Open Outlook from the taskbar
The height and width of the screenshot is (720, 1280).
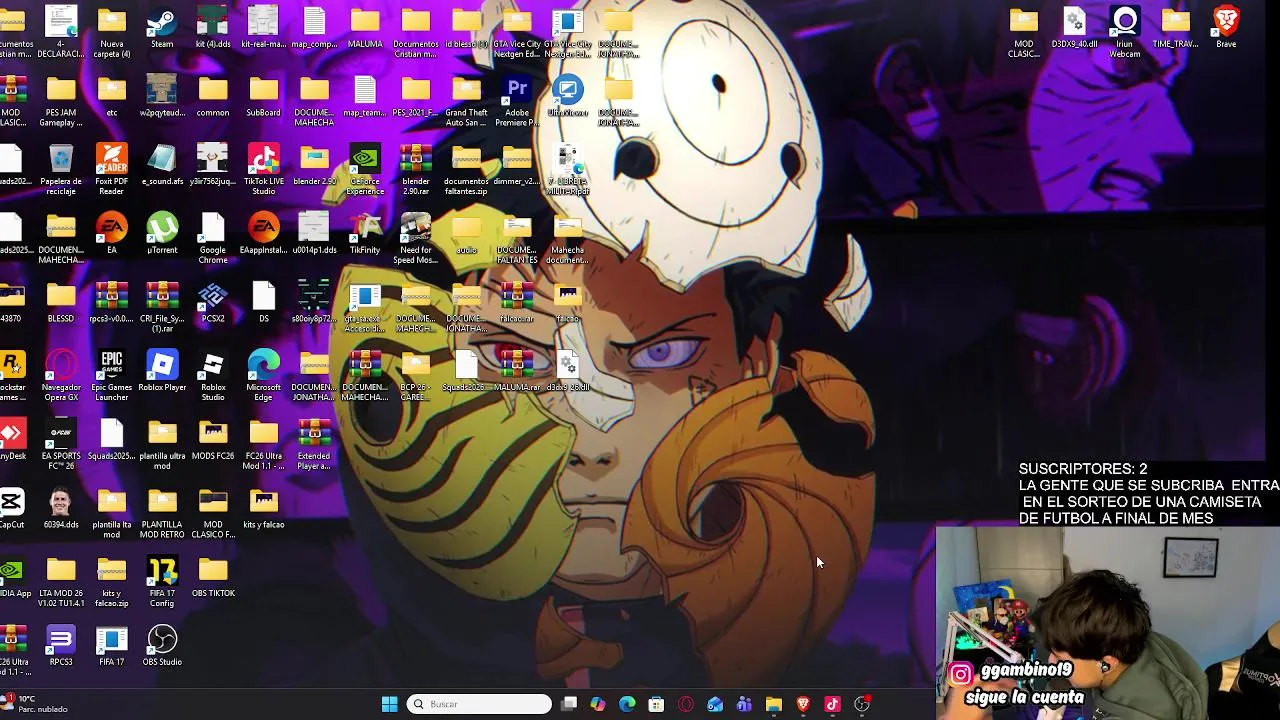click(x=715, y=704)
